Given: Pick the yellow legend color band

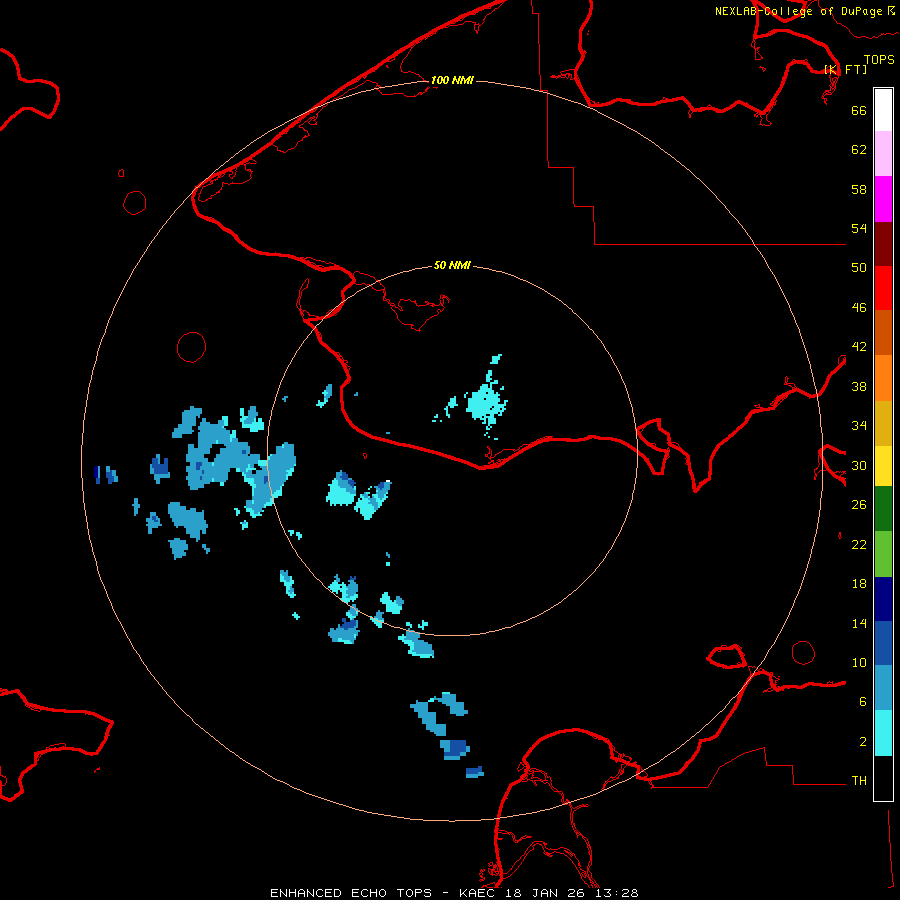Looking at the screenshot, I should (x=883, y=466).
